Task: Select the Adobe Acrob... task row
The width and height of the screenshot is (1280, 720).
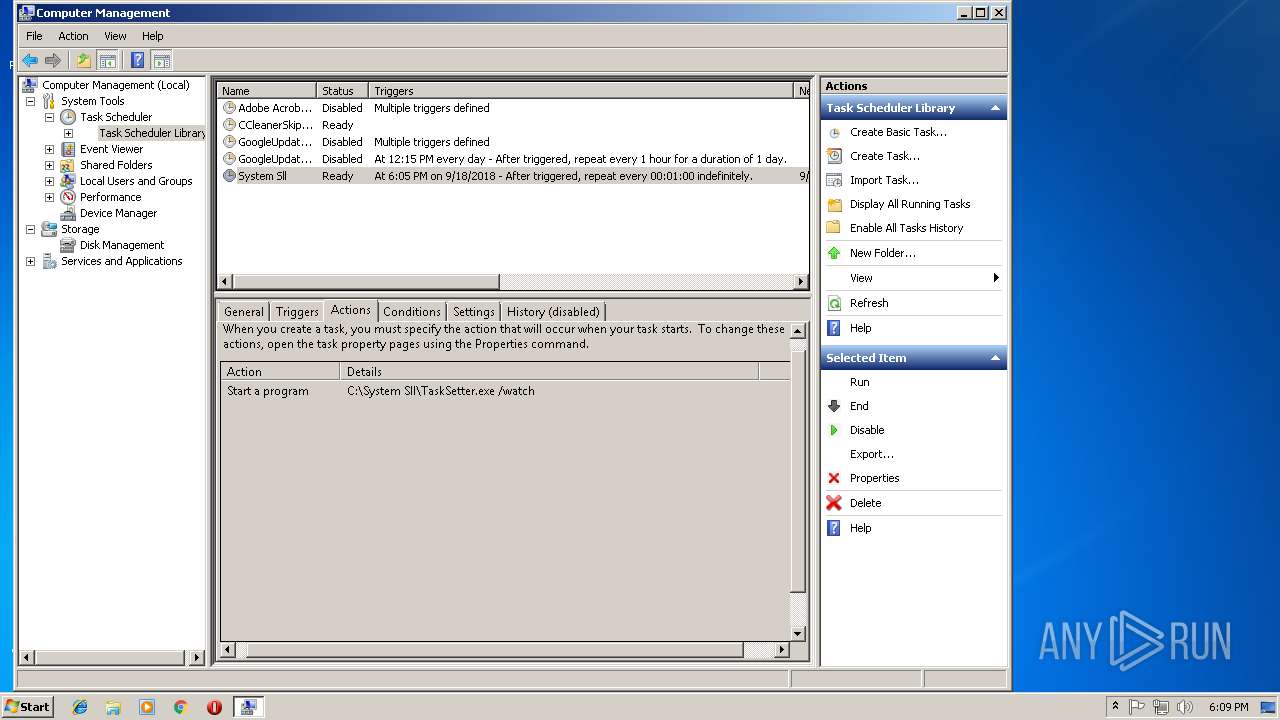Action: coord(513,108)
